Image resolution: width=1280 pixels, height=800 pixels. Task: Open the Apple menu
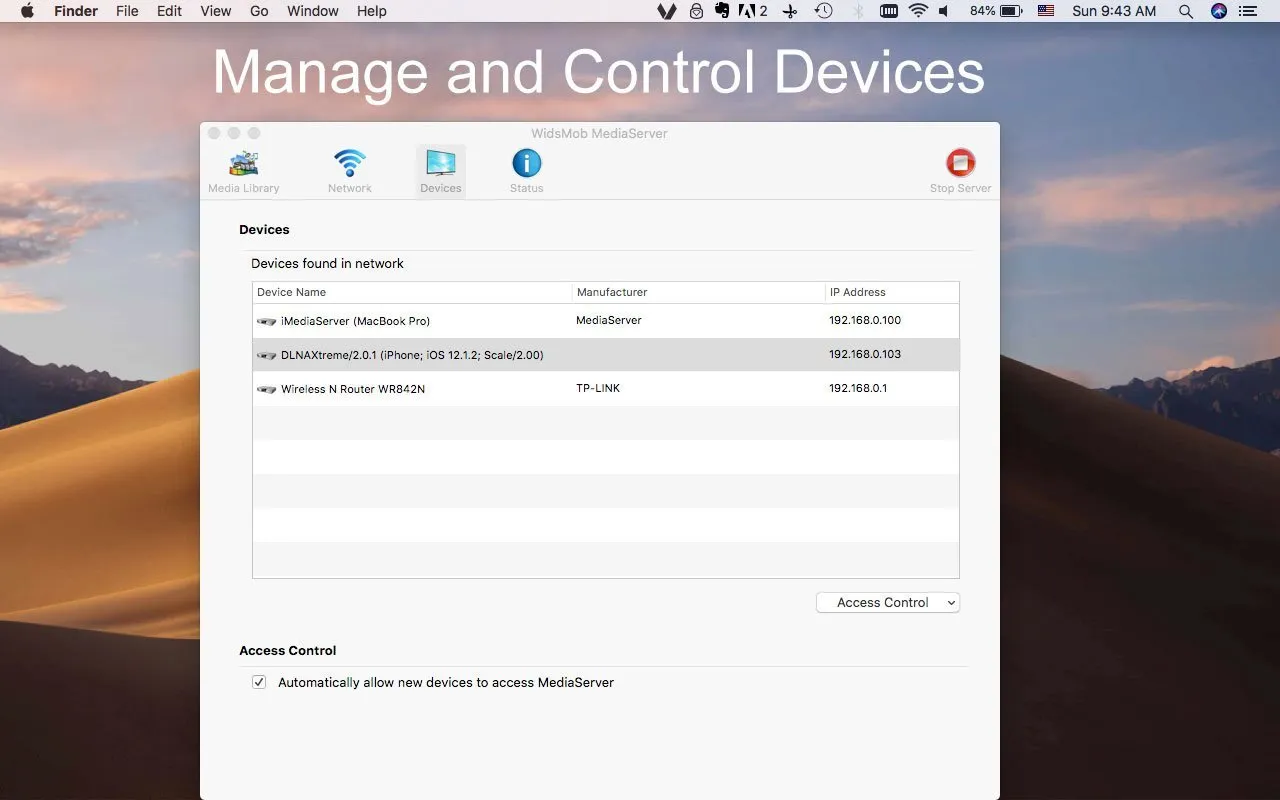pyautogui.click(x=27, y=11)
